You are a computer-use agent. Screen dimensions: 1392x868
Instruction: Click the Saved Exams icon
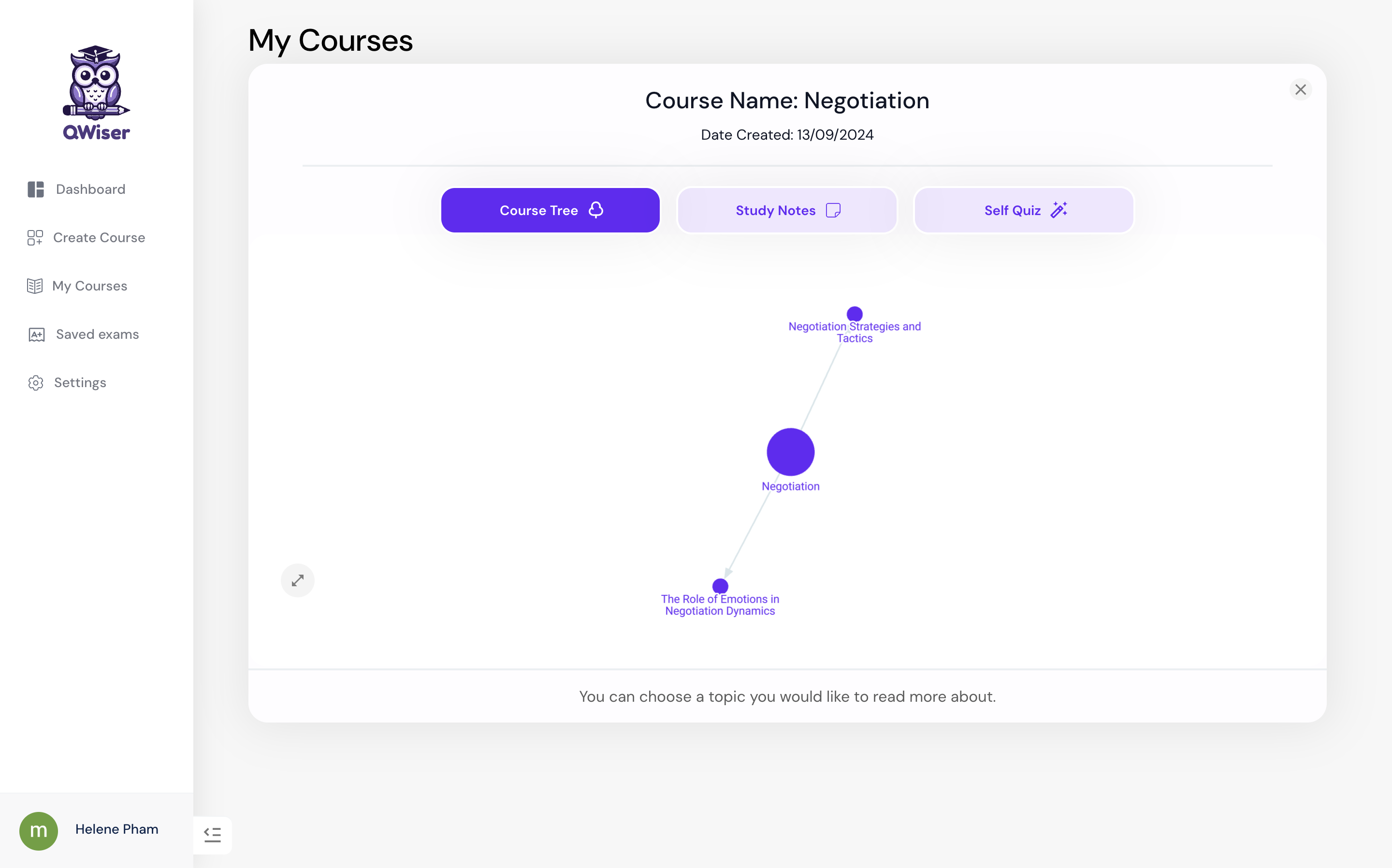[x=36, y=334]
